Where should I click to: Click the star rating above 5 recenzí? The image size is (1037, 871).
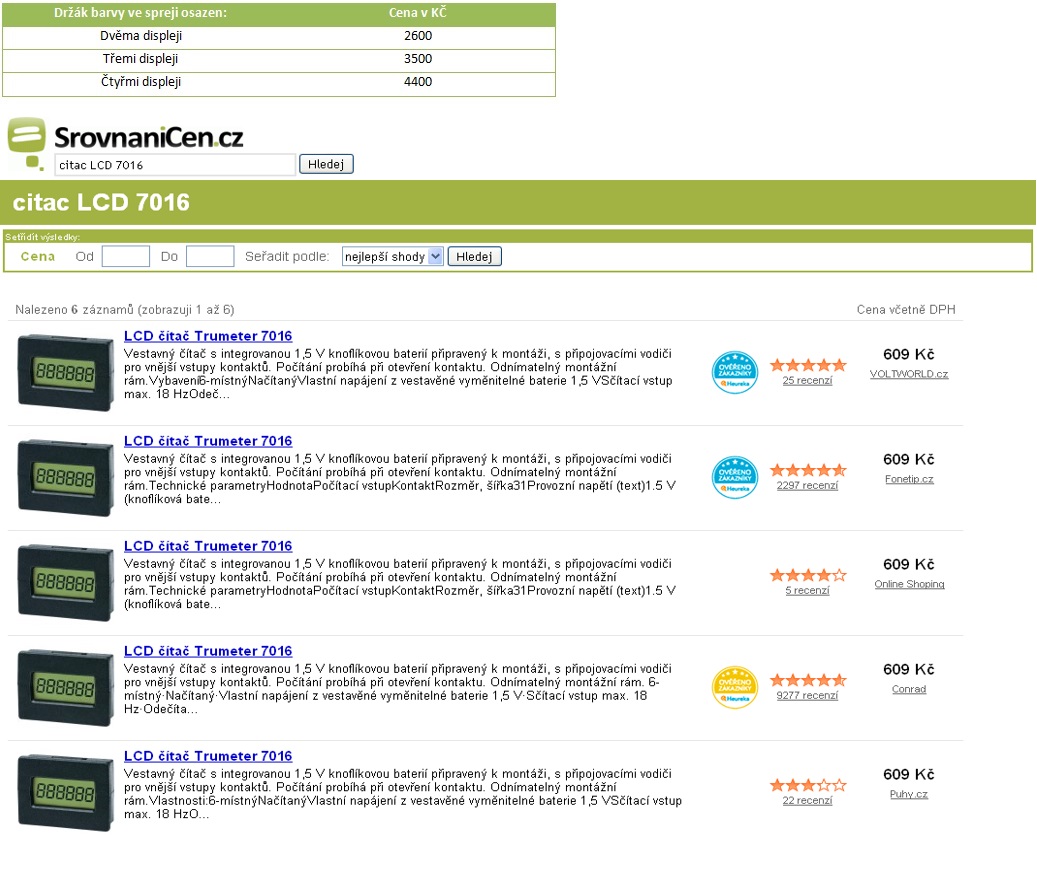pos(808,575)
